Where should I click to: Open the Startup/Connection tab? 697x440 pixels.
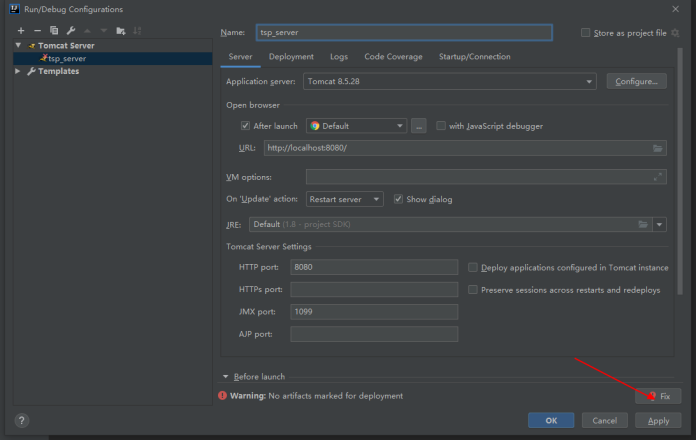pos(474,57)
